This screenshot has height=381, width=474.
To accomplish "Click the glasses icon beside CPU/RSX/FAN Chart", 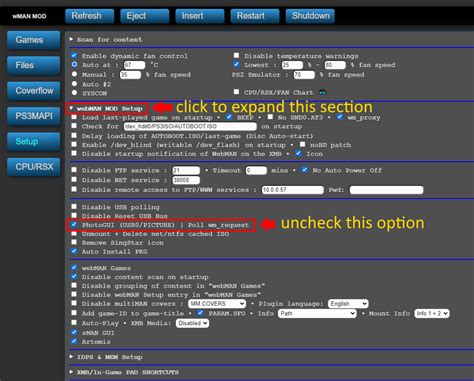I will pos(322,92).
